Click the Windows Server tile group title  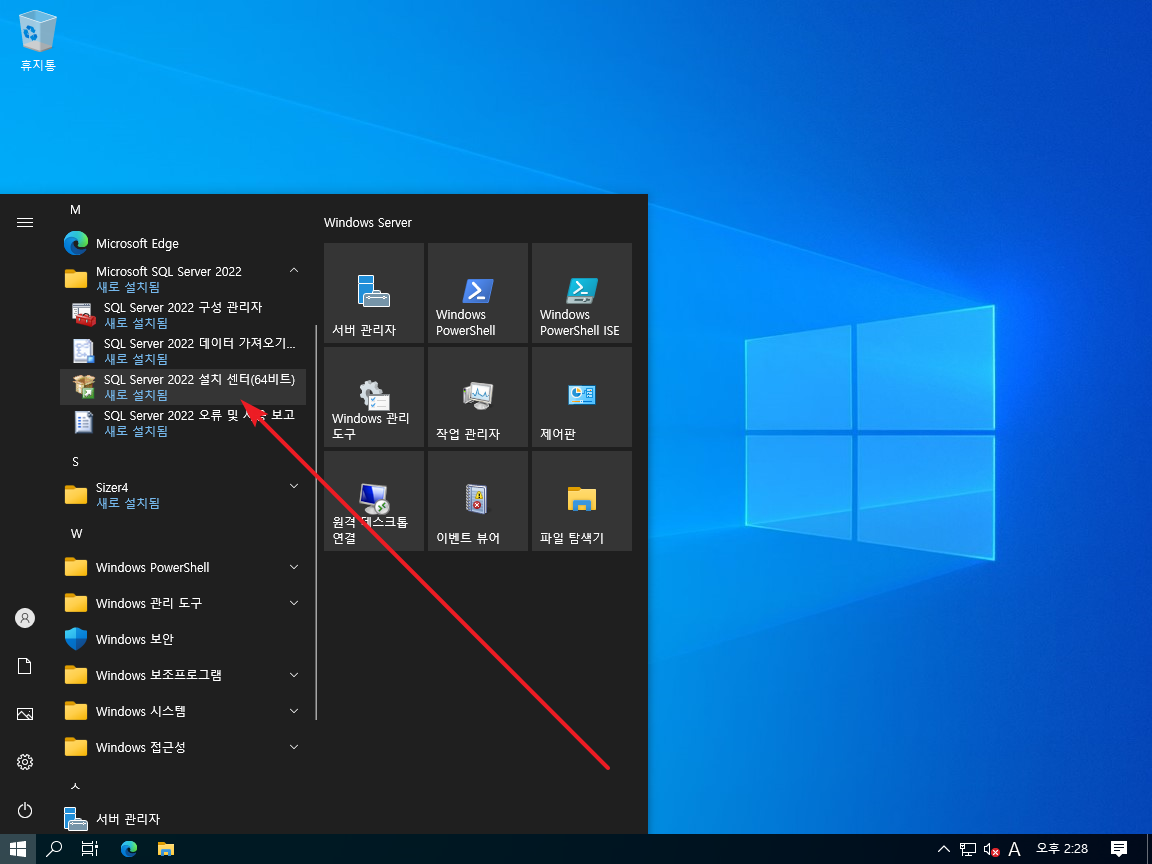tap(367, 223)
